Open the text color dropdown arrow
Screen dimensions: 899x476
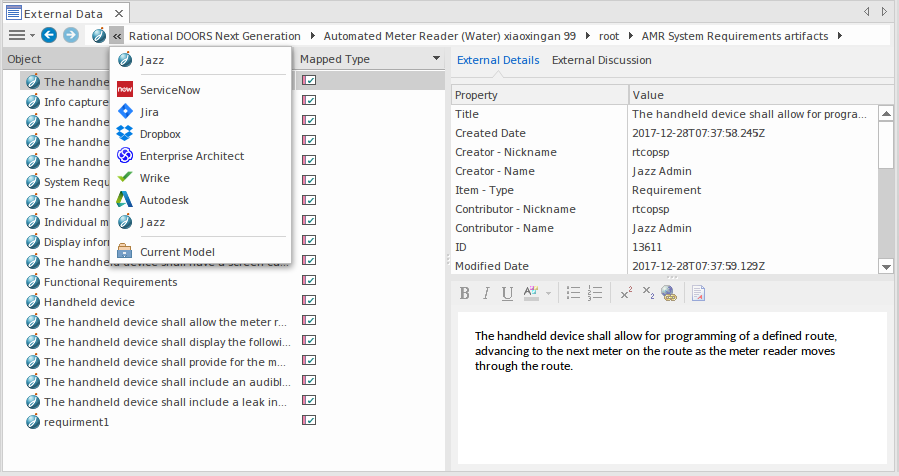tap(548, 294)
